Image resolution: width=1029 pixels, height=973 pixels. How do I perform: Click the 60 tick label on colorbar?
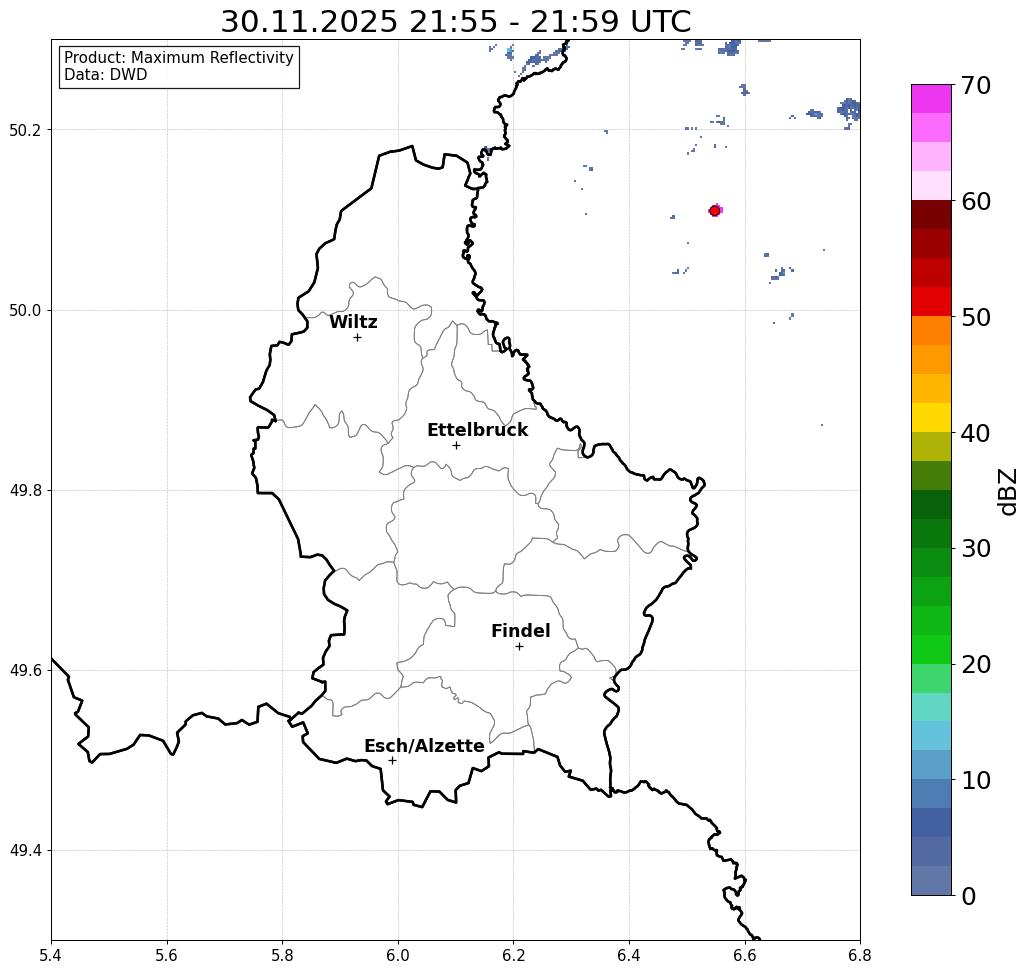coord(976,201)
